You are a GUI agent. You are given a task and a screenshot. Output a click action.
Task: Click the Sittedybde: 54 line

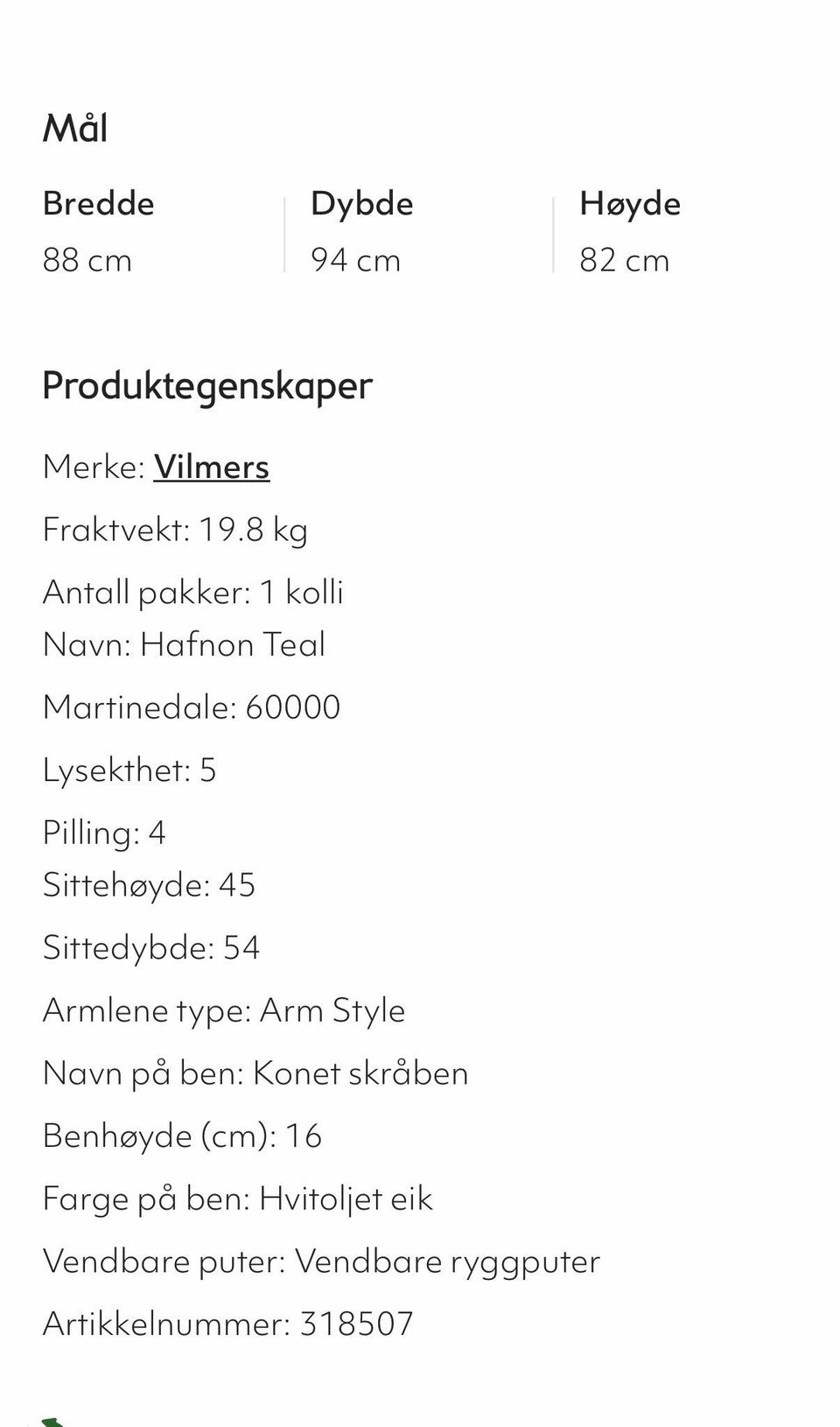[151, 948]
